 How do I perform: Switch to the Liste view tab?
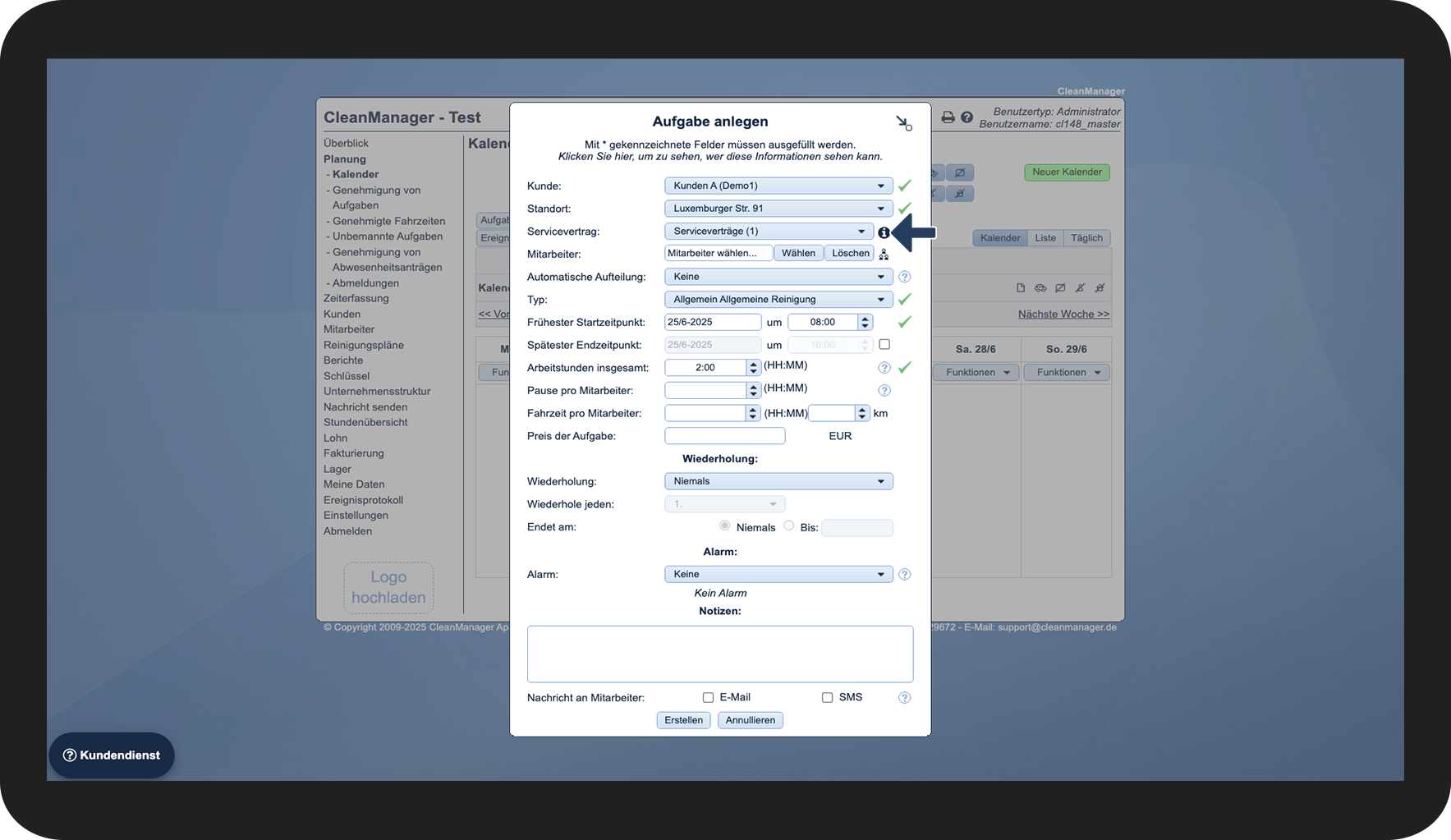point(1045,238)
